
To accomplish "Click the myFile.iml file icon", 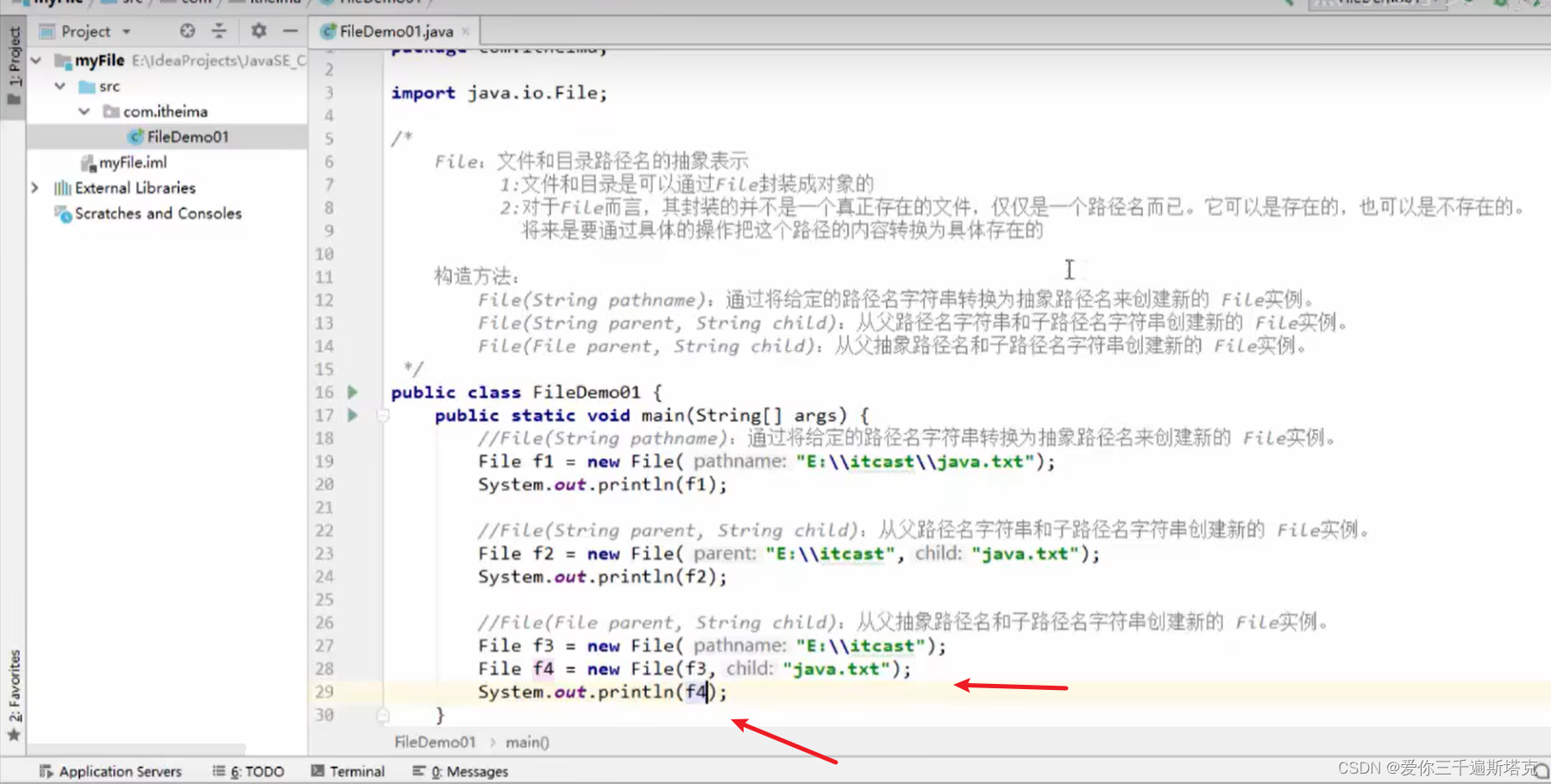I will [x=88, y=162].
